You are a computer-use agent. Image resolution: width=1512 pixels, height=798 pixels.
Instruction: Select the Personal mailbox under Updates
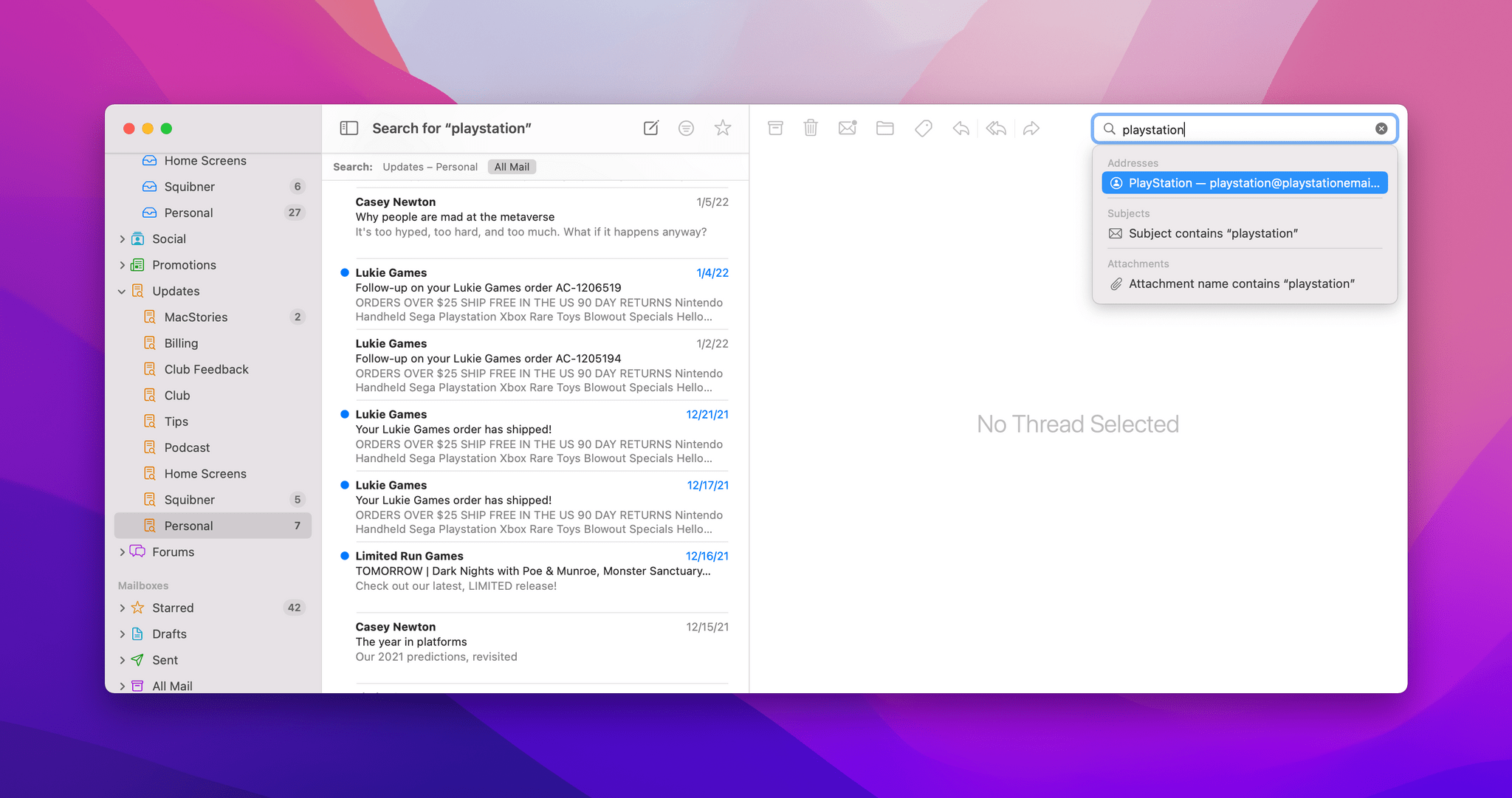tap(189, 525)
